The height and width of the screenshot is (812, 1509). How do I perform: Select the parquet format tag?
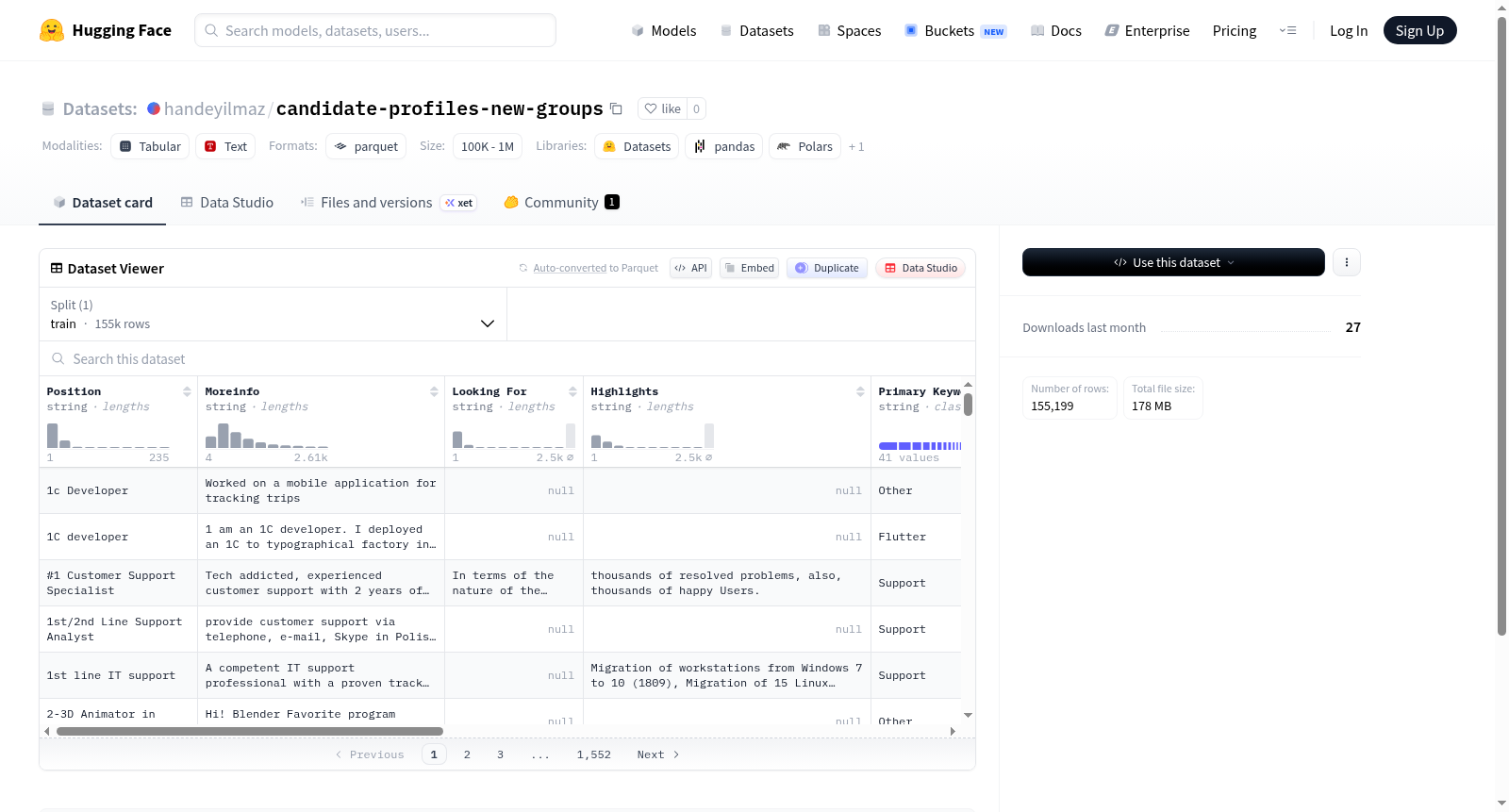[366, 146]
